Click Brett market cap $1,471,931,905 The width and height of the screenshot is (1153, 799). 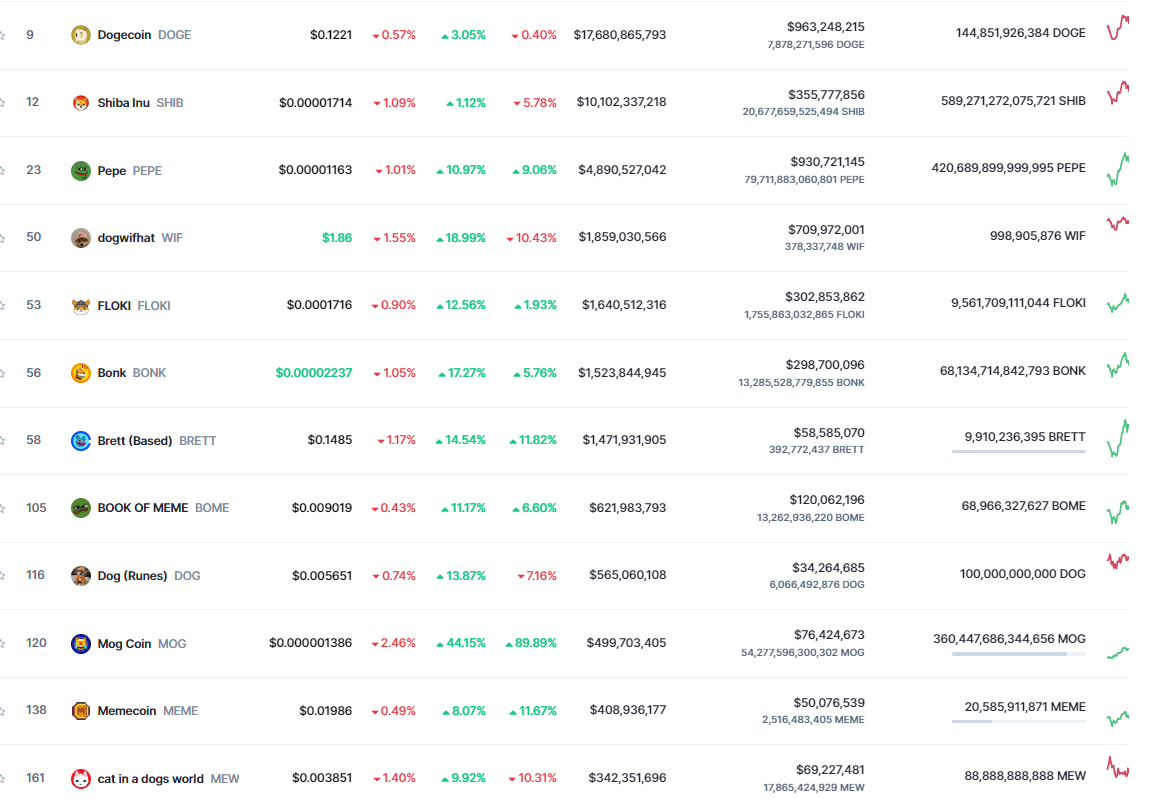(624, 440)
